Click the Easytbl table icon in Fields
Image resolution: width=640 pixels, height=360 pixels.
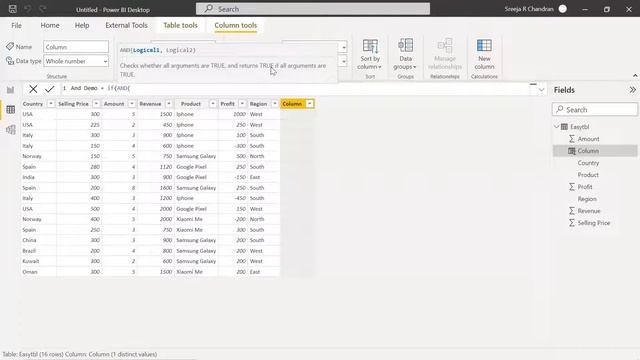pyautogui.click(x=564, y=127)
